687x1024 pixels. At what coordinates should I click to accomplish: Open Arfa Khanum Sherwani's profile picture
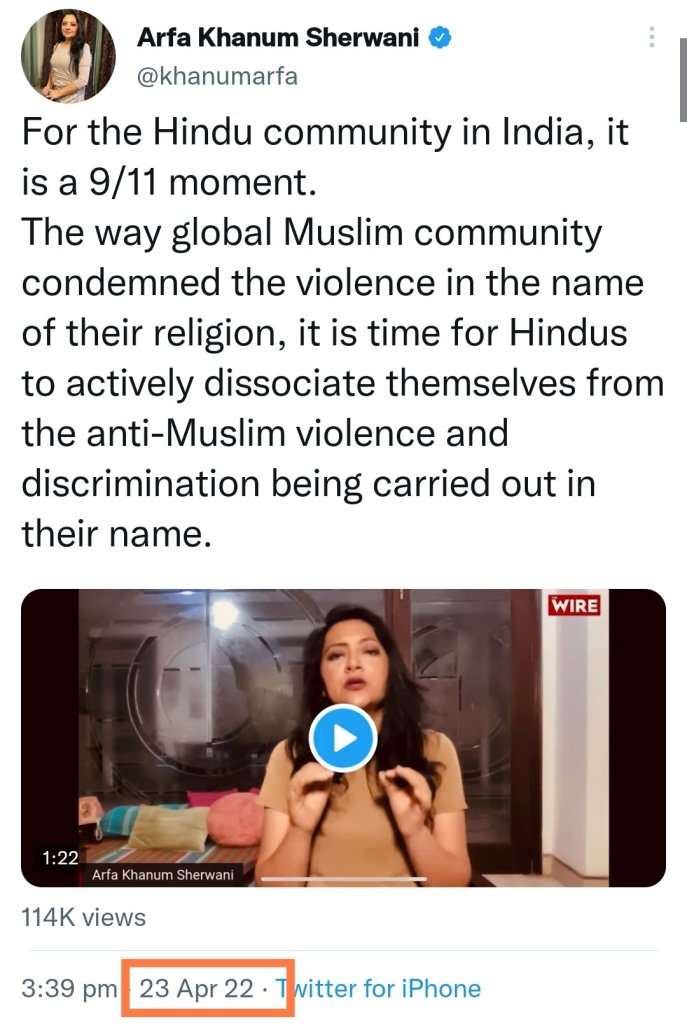click(68, 56)
